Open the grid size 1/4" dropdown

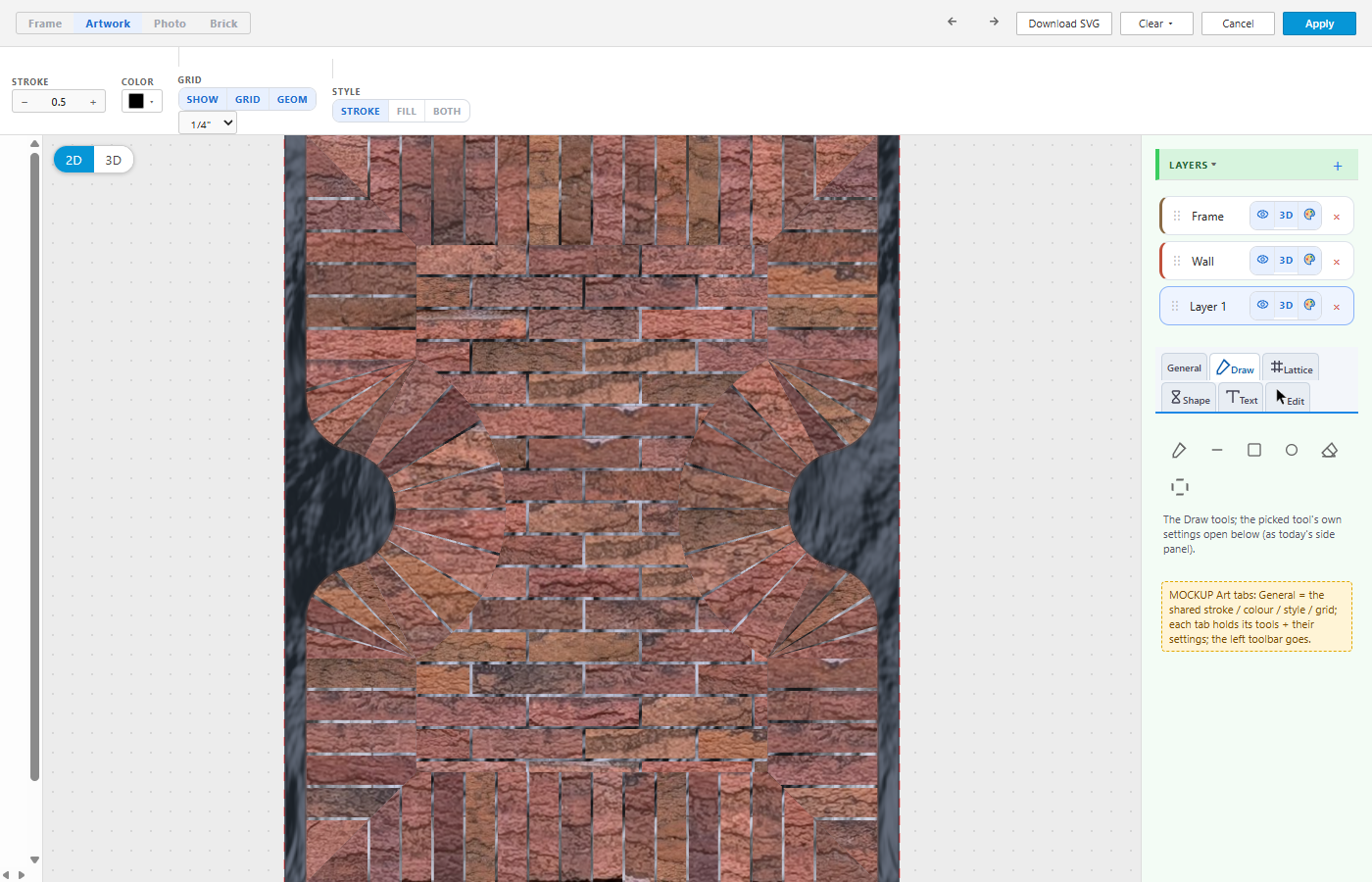click(208, 123)
